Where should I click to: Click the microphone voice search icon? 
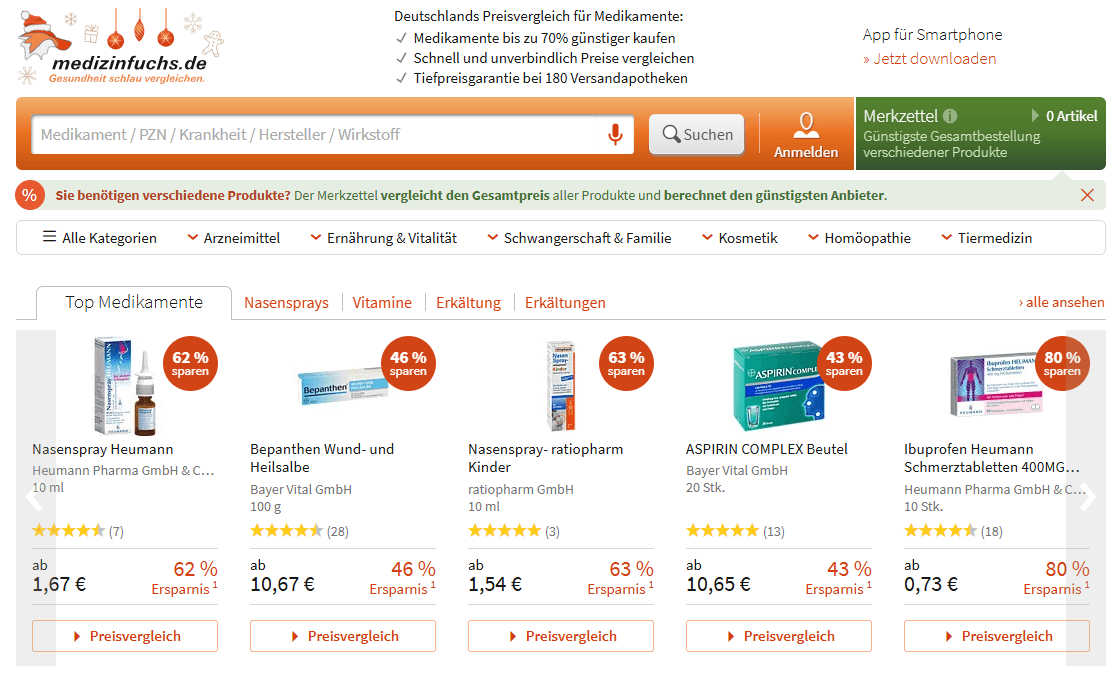click(x=615, y=134)
